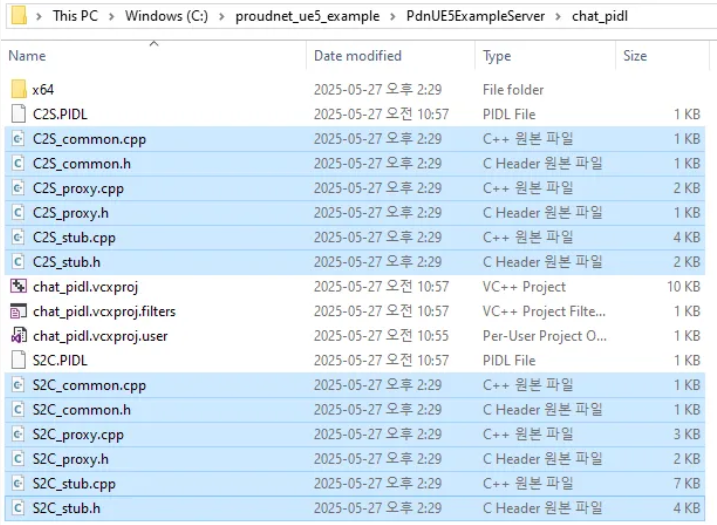Sort by the Size column header
The width and height of the screenshot is (717, 525).
[635, 56]
